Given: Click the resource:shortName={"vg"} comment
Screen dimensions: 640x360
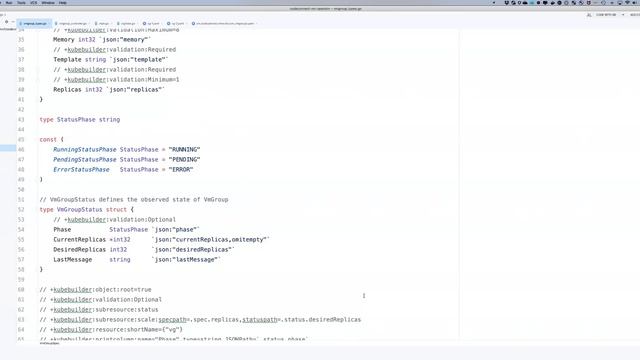Looking at the screenshot, I should pos(111,329).
